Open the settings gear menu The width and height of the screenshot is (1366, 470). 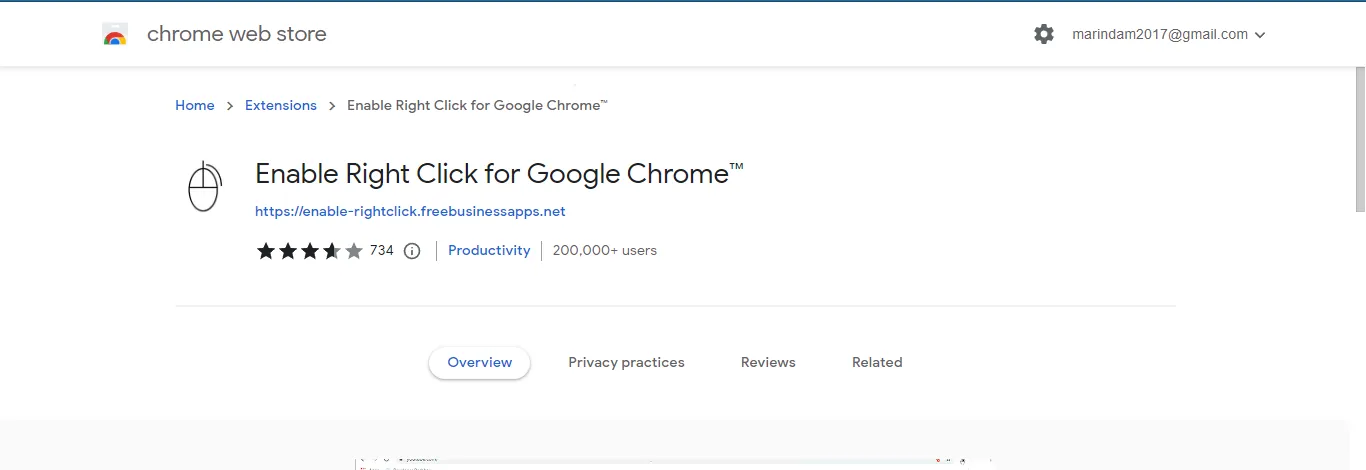pos(1044,34)
